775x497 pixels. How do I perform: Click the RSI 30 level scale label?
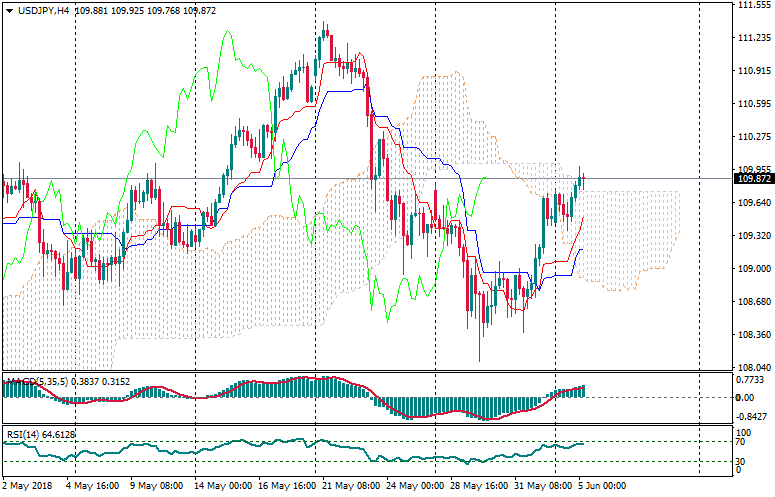point(740,461)
